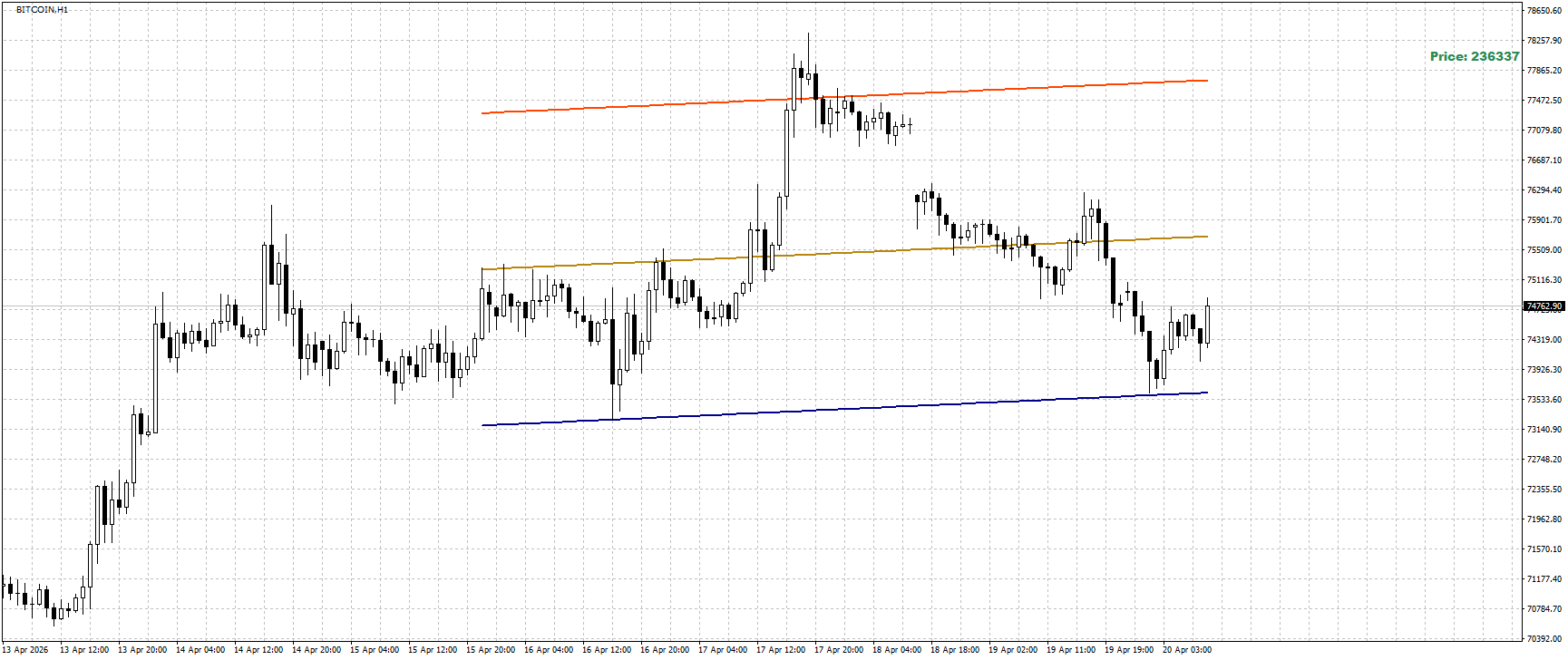Click the "14 Apr 20:00" time label
This screenshot has height=660, width=1568.
coord(317,650)
